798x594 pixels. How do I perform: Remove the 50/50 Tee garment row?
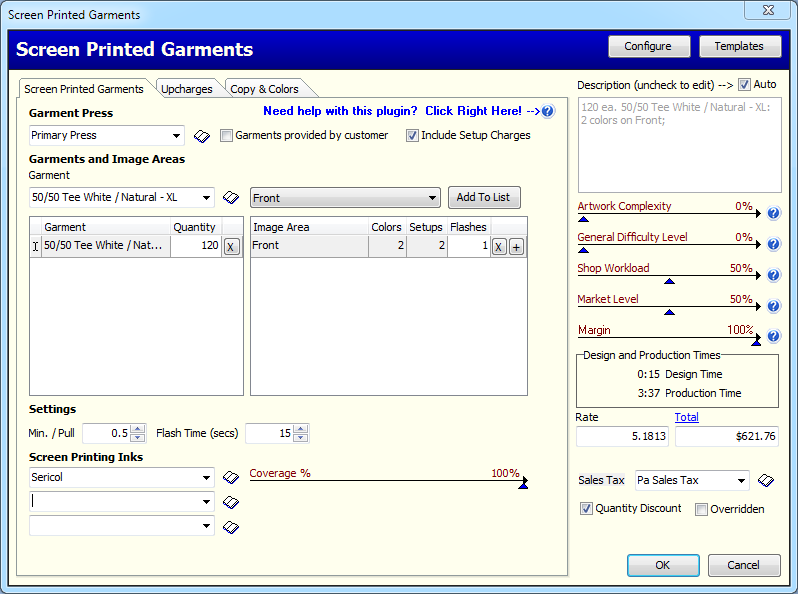(231, 246)
